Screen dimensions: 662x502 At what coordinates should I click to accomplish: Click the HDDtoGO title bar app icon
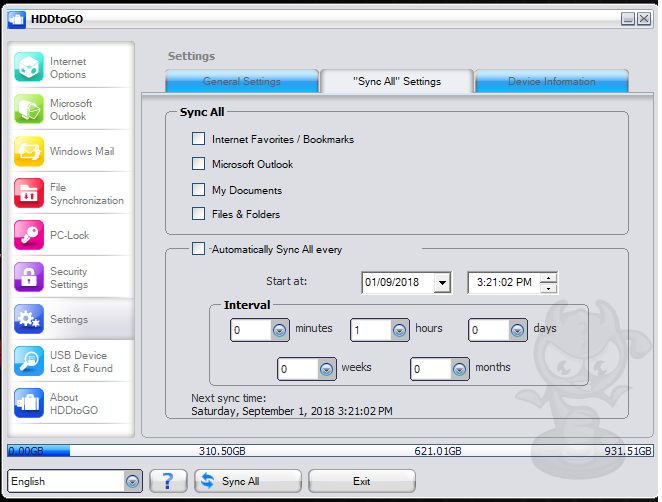point(16,19)
